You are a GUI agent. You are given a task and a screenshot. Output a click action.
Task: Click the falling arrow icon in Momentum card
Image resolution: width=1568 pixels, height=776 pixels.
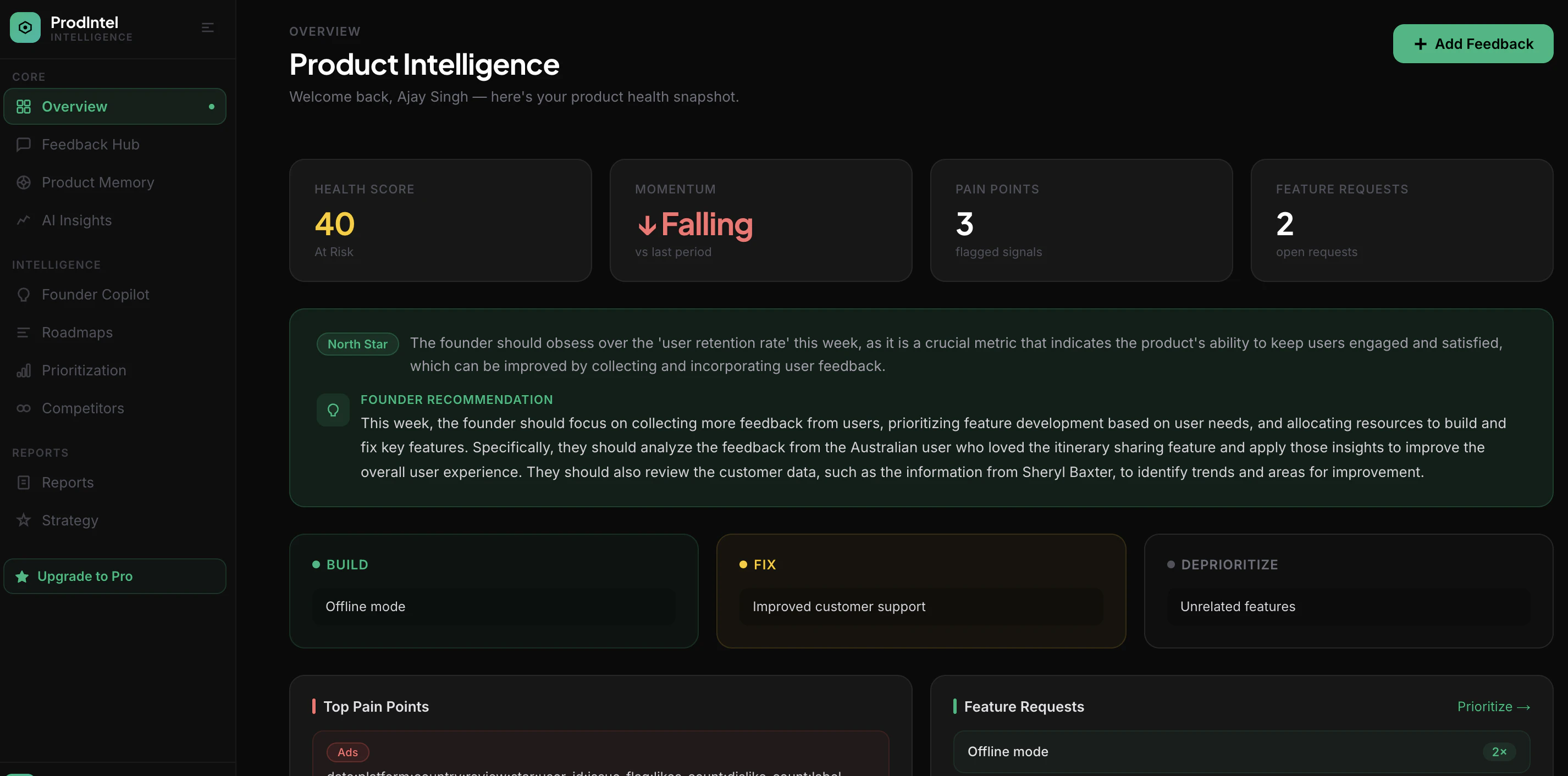pyautogui.click(x=647, y=225)
